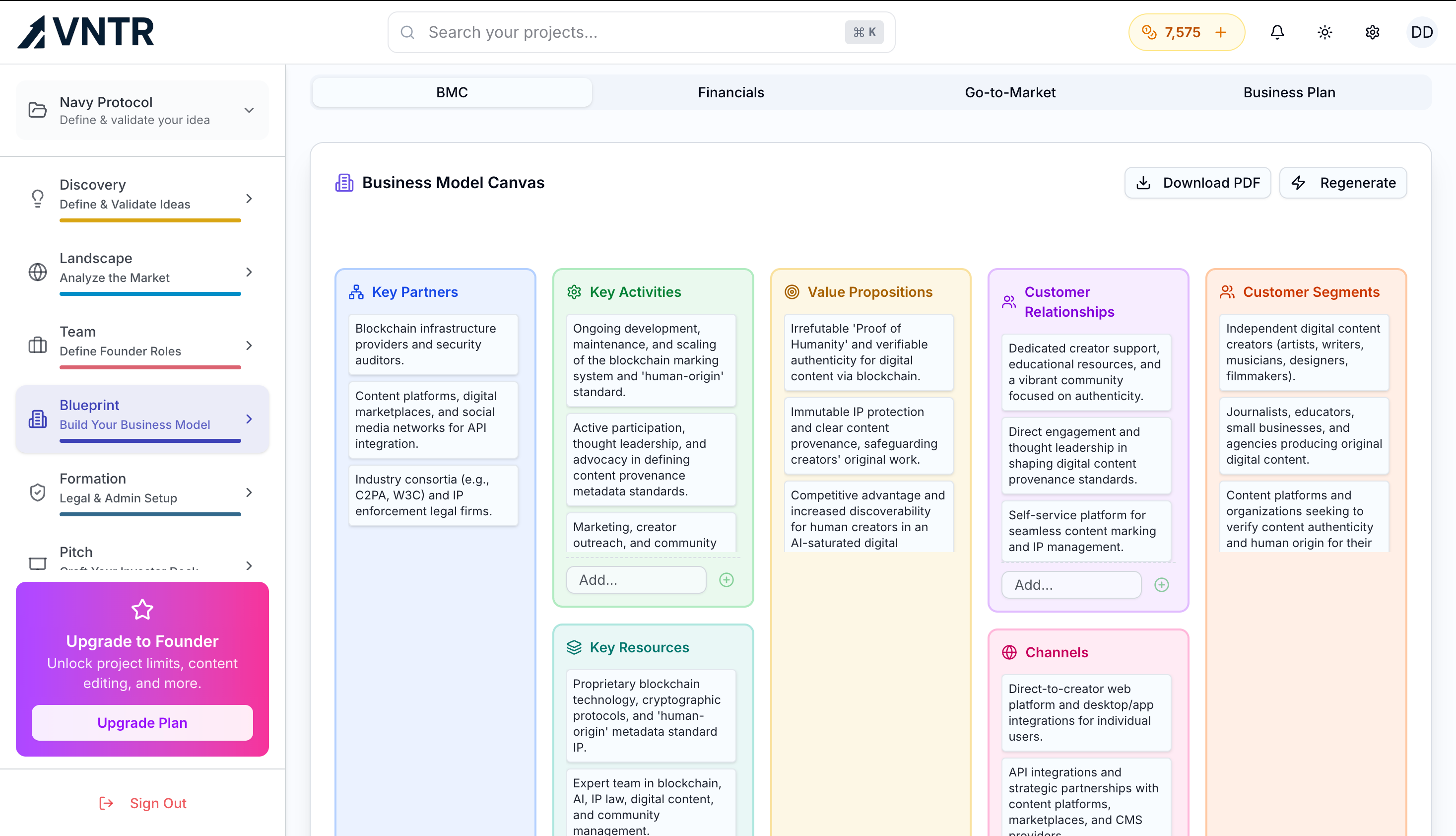The height and width of the screenshot is (836, 1456).
Task: Click the Upgrade Plan button
Action: 142,722
